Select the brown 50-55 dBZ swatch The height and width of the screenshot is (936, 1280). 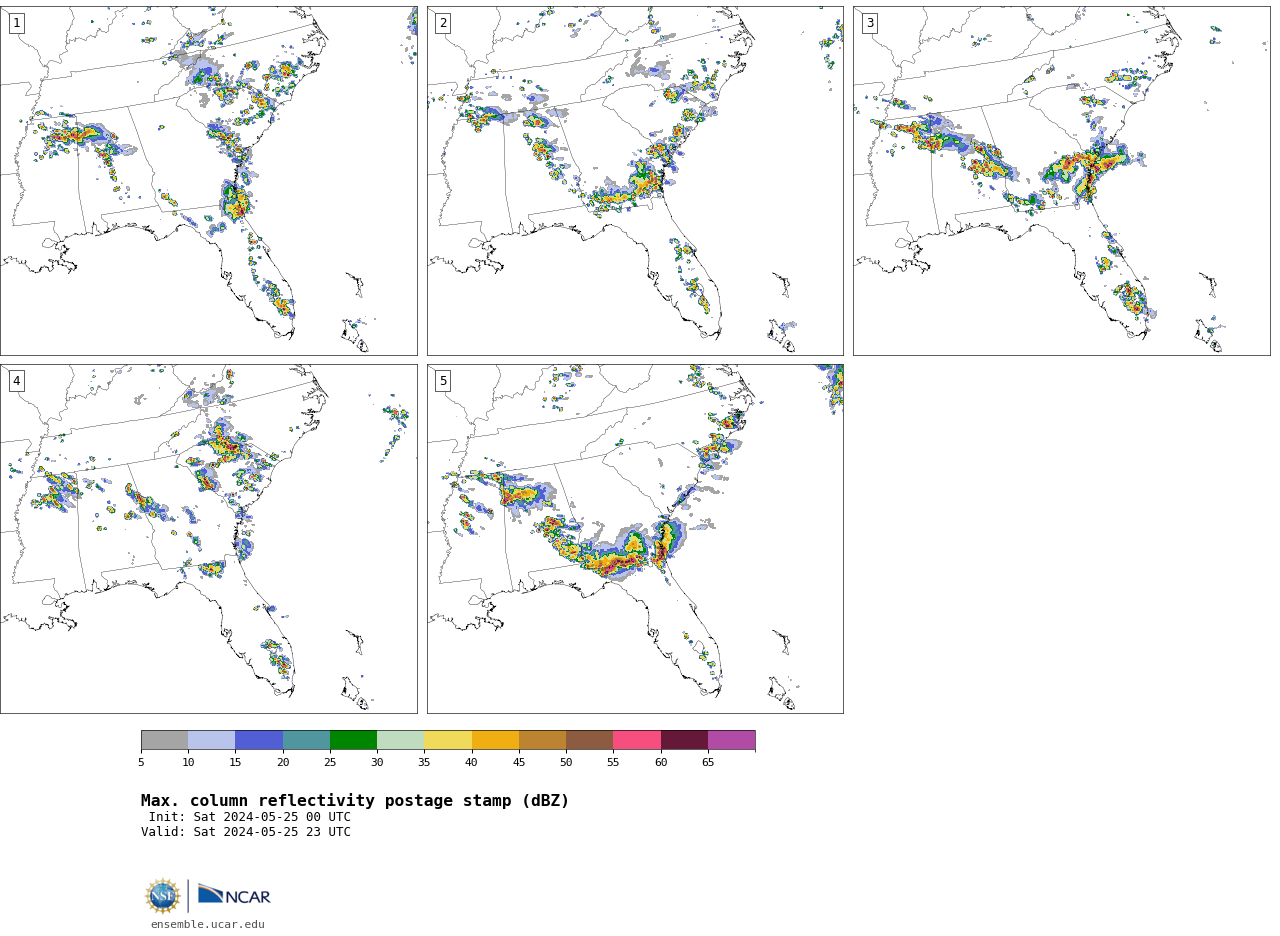pos(589,740)
